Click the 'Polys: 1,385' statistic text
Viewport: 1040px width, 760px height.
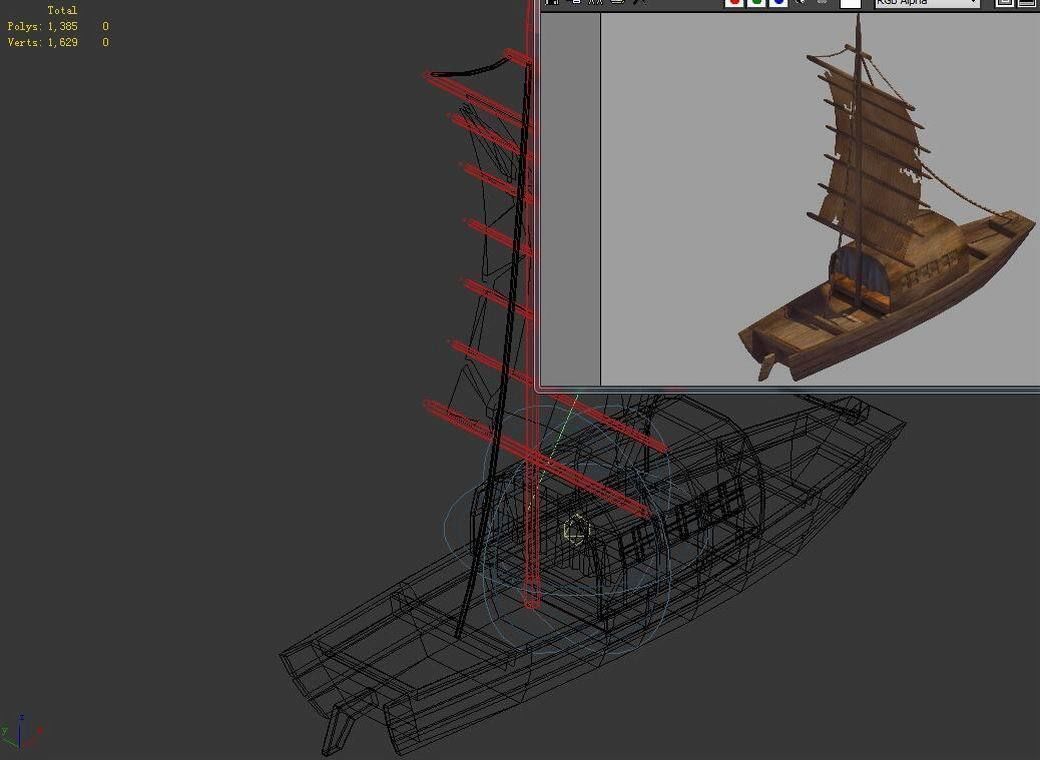pyautogui.click(x=42, y=26)
